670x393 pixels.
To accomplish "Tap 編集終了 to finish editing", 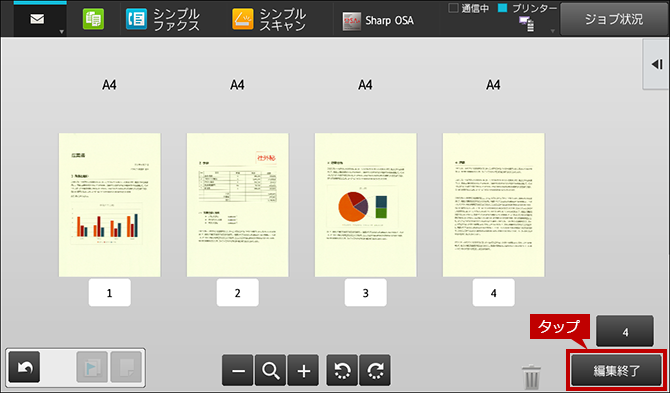I will click(616, 371).
